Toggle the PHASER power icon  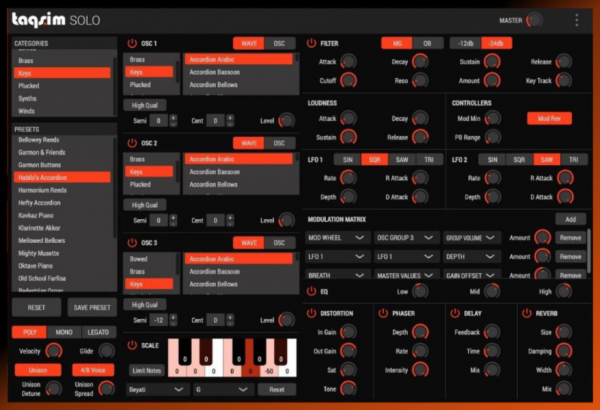click(383, 314)
